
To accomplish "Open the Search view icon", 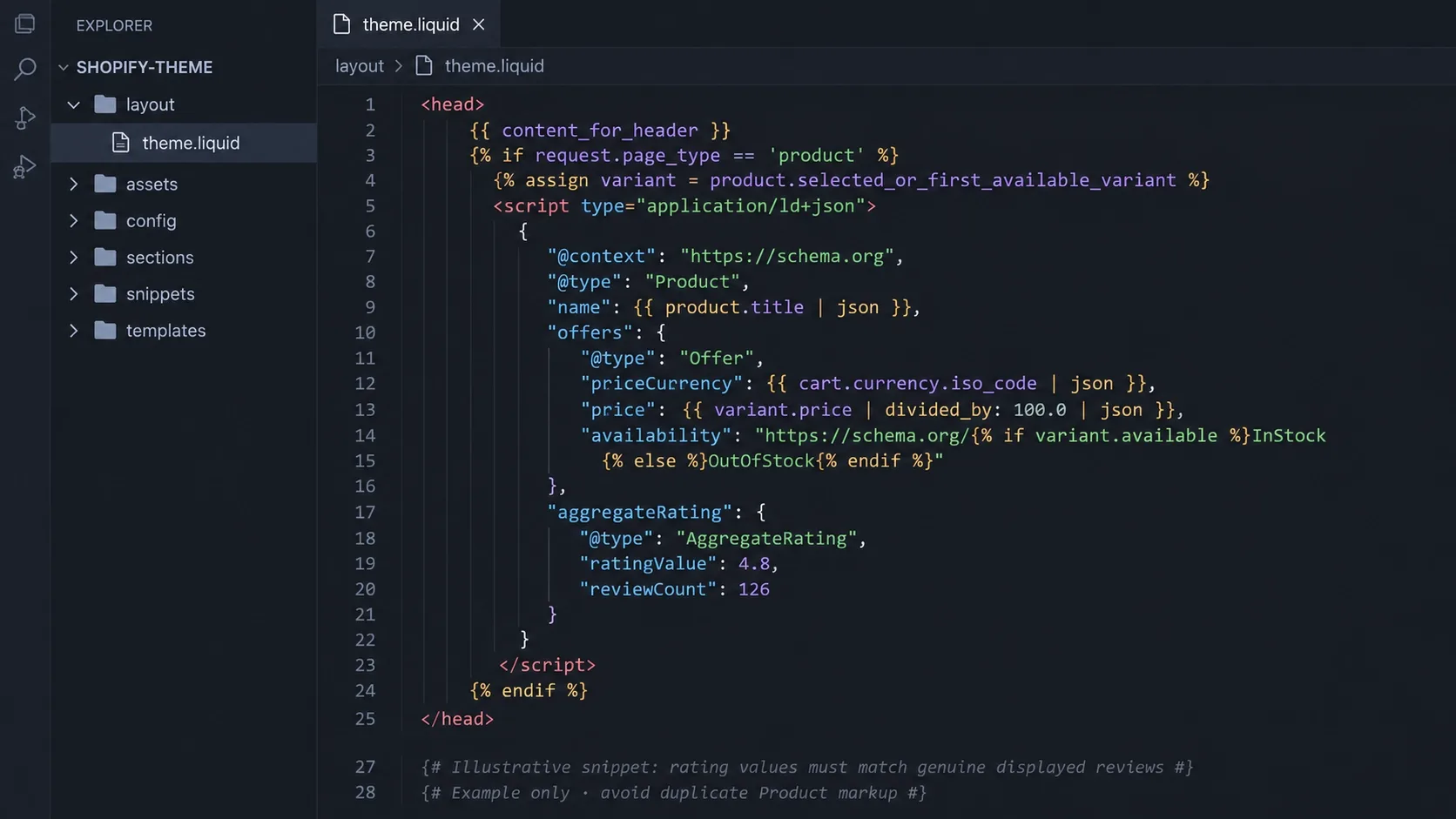I will 25,69.
